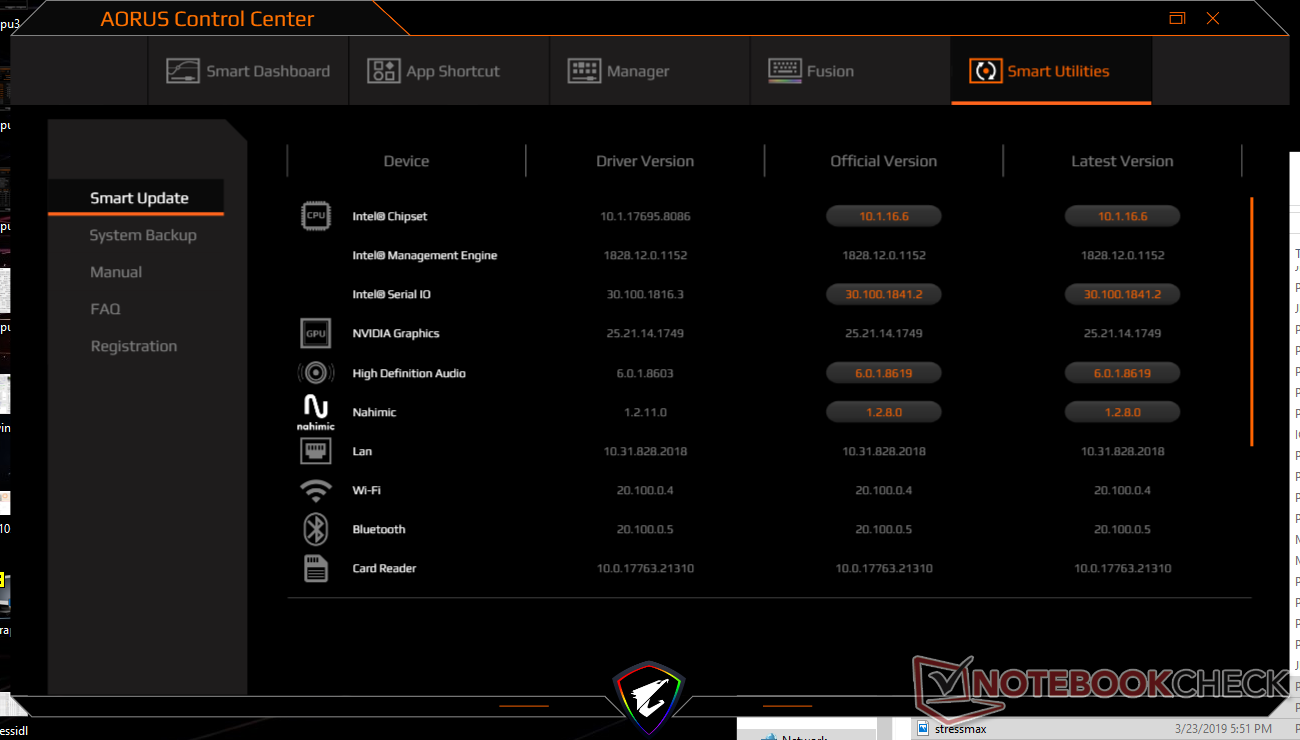Open System Backup in the sidebar

143,235
